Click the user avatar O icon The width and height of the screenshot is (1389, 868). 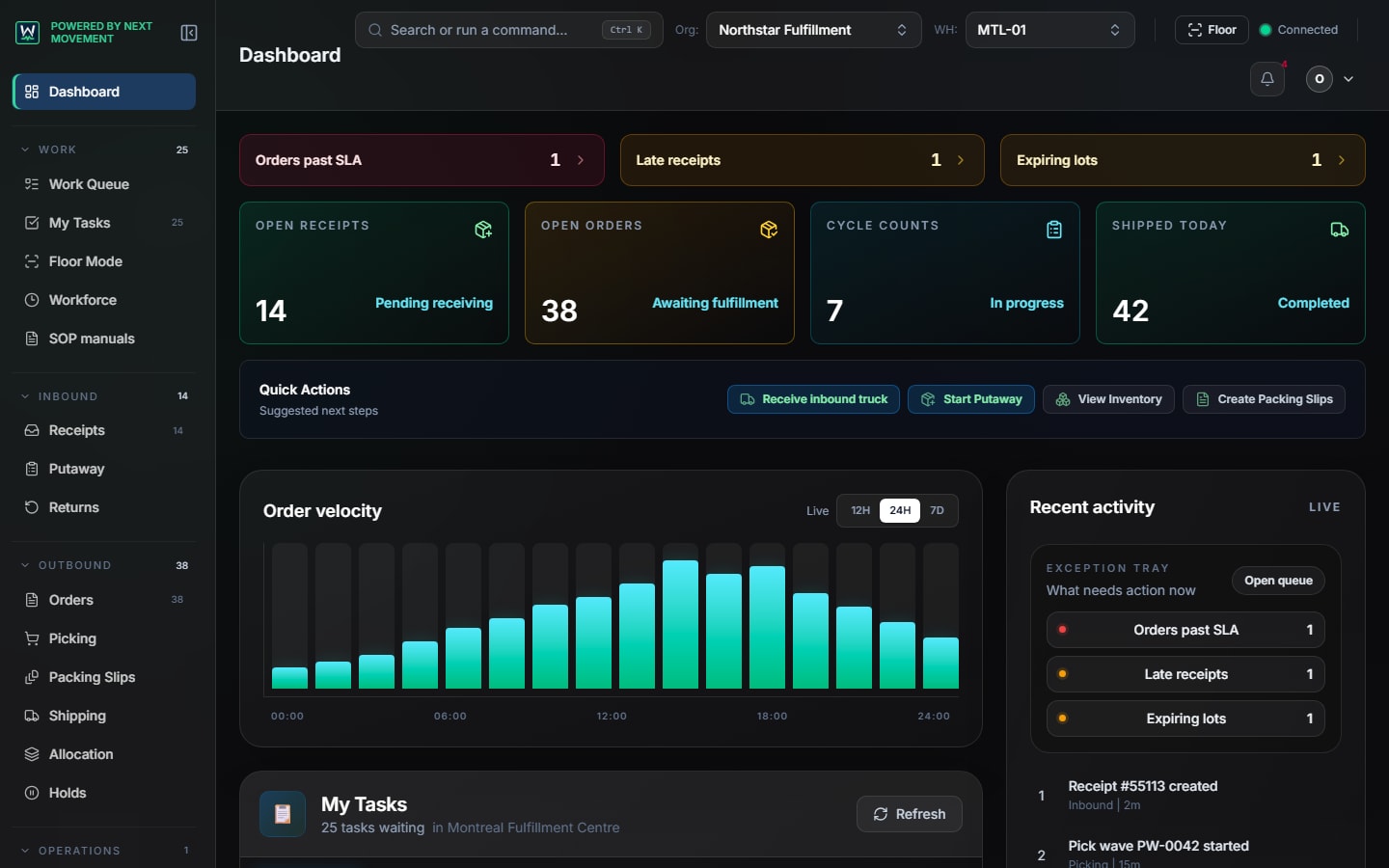1320,79
